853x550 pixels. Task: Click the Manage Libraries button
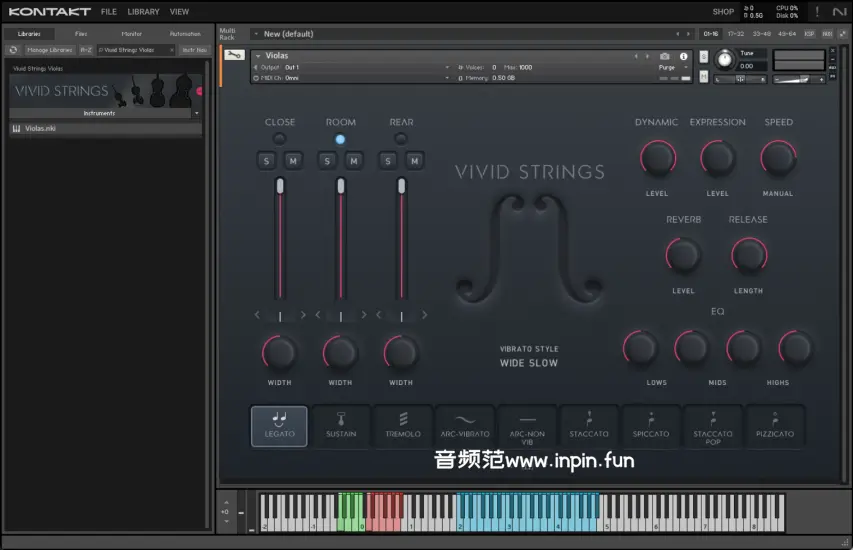49,49
